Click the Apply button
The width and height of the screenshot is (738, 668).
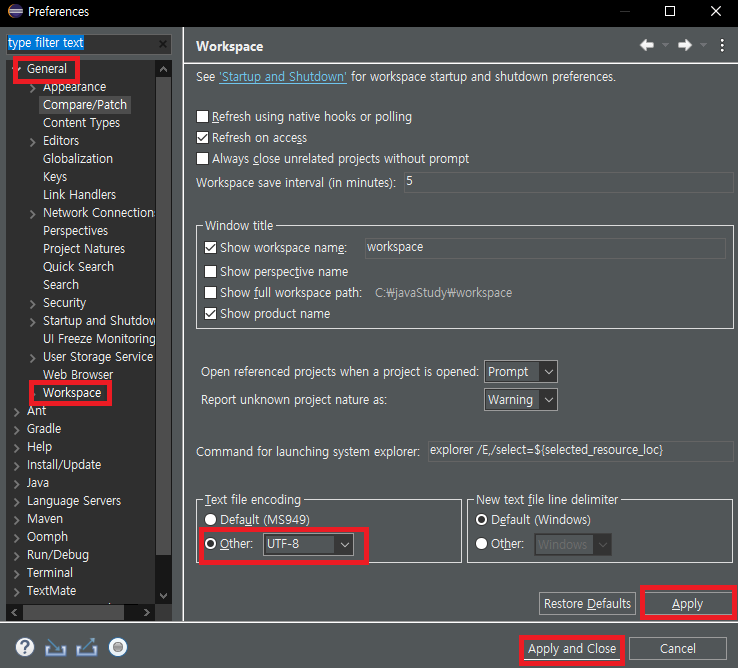[x=687, y=604]
